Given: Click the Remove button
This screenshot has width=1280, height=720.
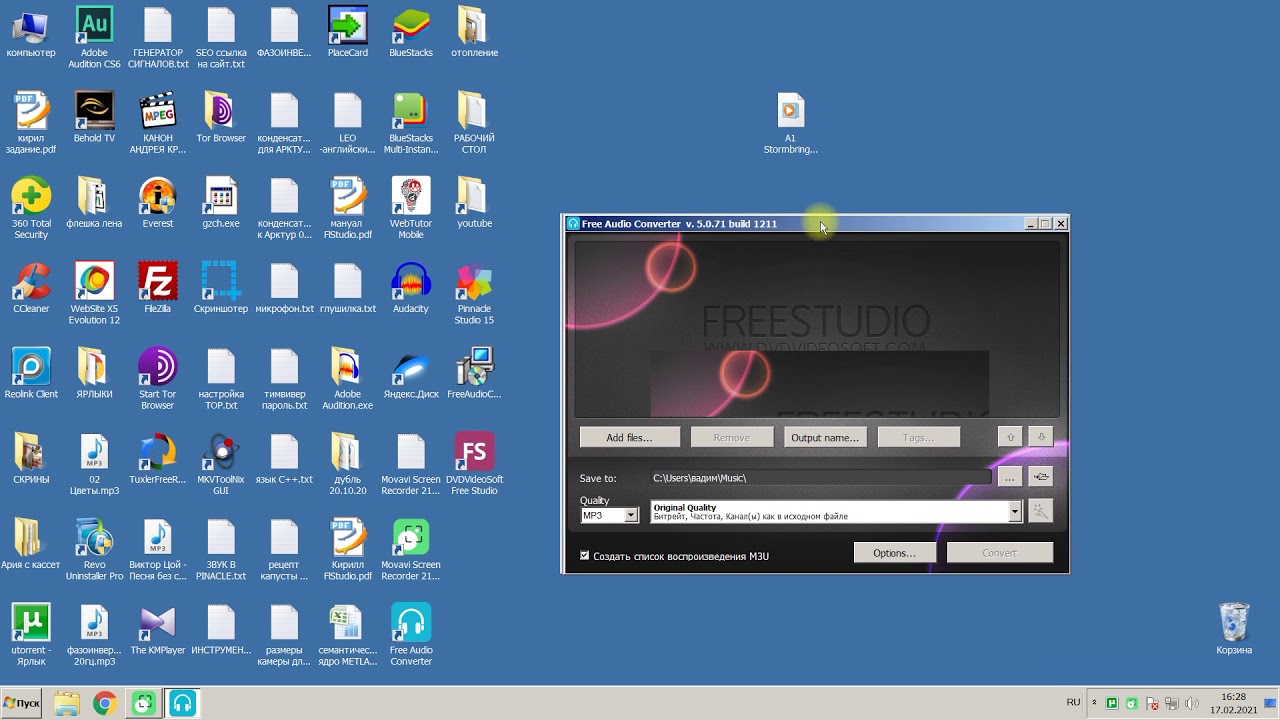Looking at the screenshot, I should [x=732, y=437].
